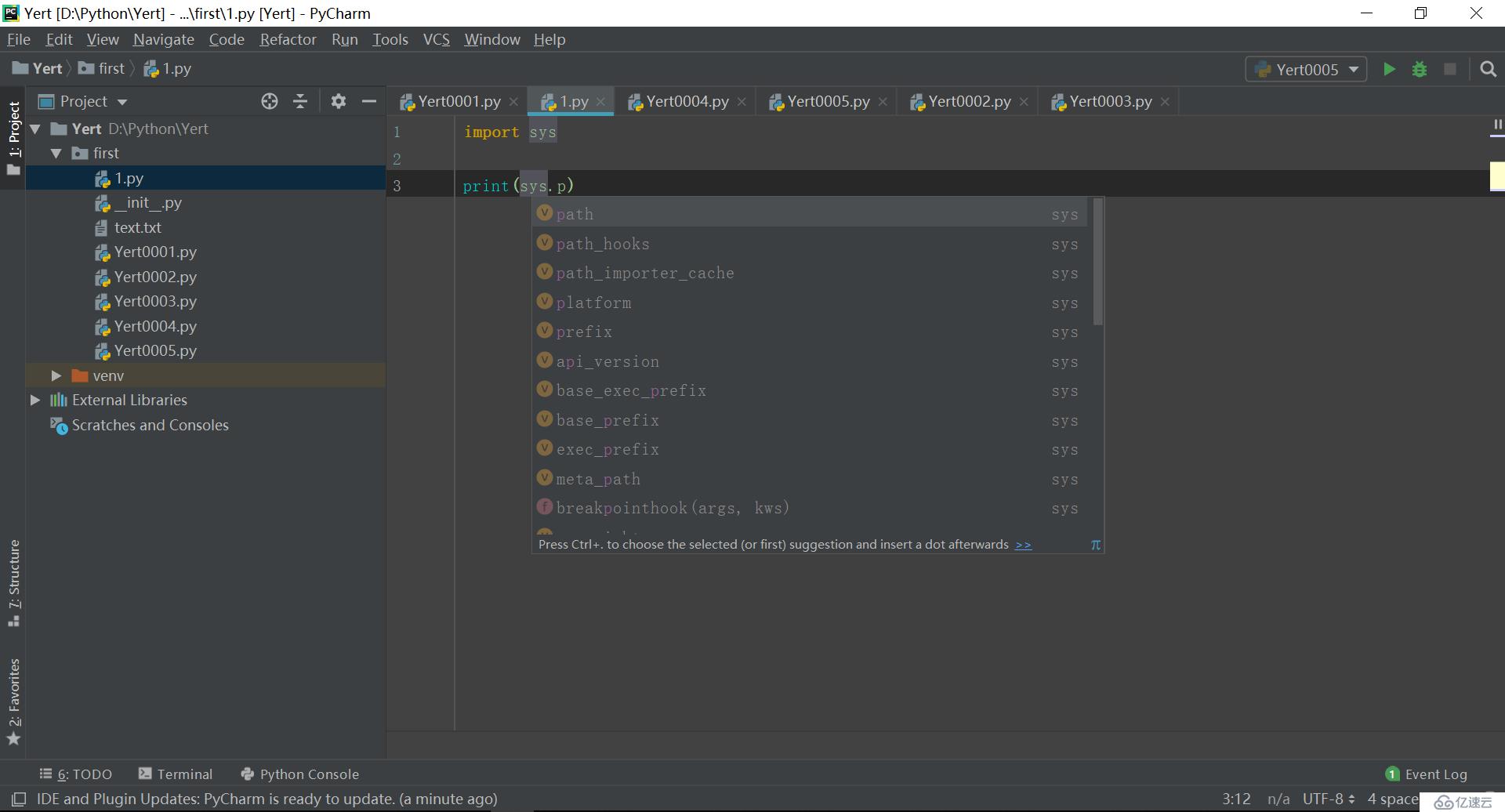Select platform completion suggestion
This screenshot has height=812, width=1505.
click(809, 303)
